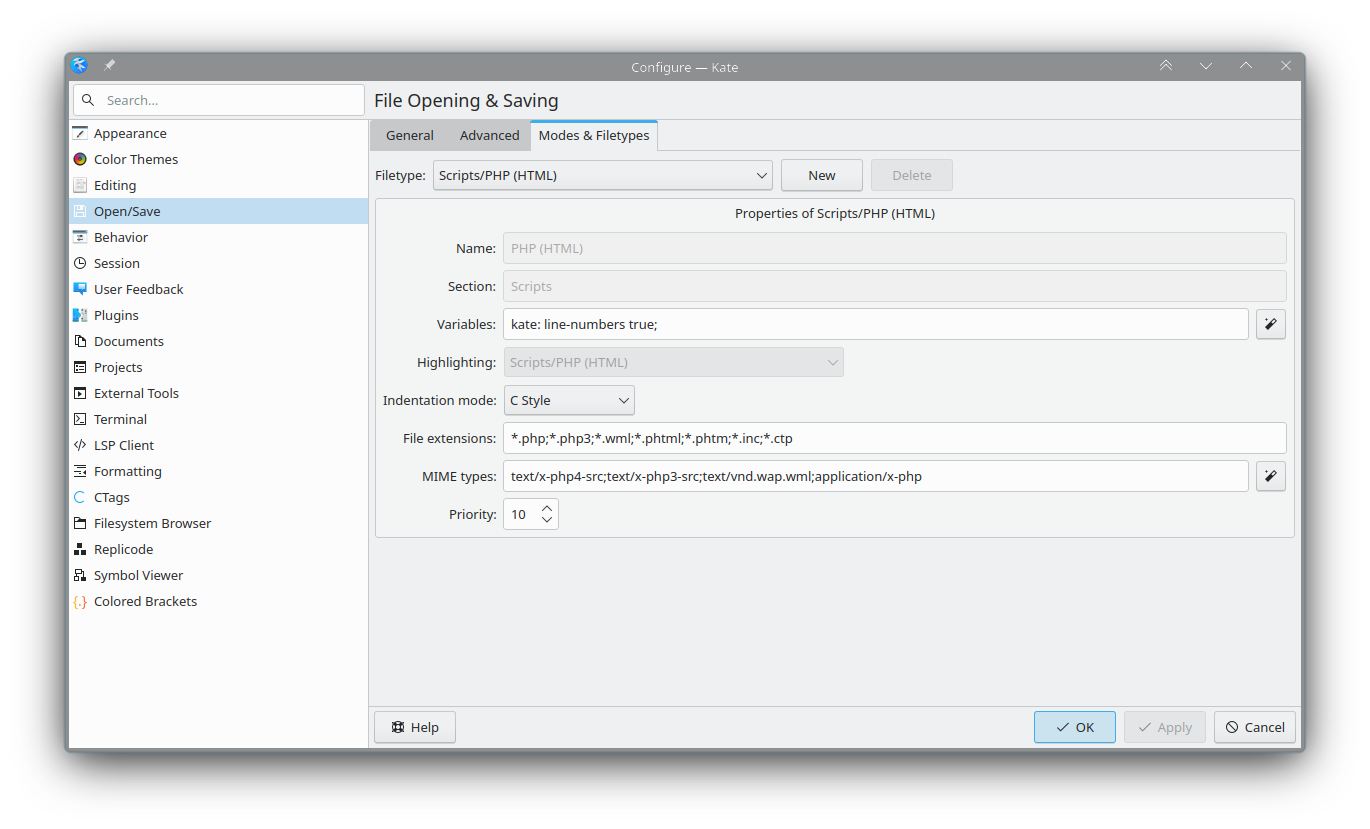Open the User Feedback icon
Image resolution: width=1370 pixels, height=829 pixels.
80,289
